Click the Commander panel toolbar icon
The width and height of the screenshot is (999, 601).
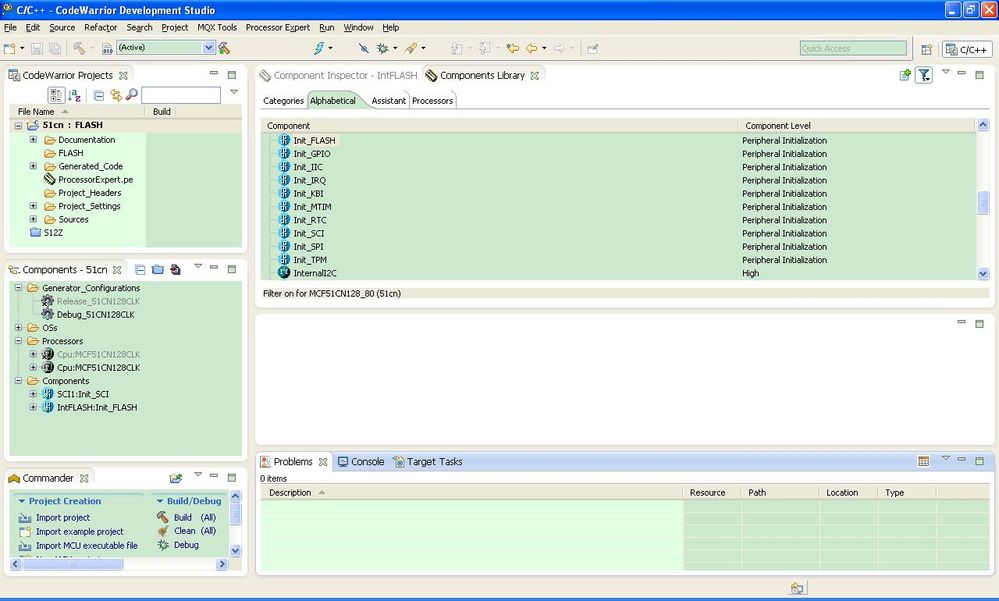pyautogui.click(x=176, y=478)
